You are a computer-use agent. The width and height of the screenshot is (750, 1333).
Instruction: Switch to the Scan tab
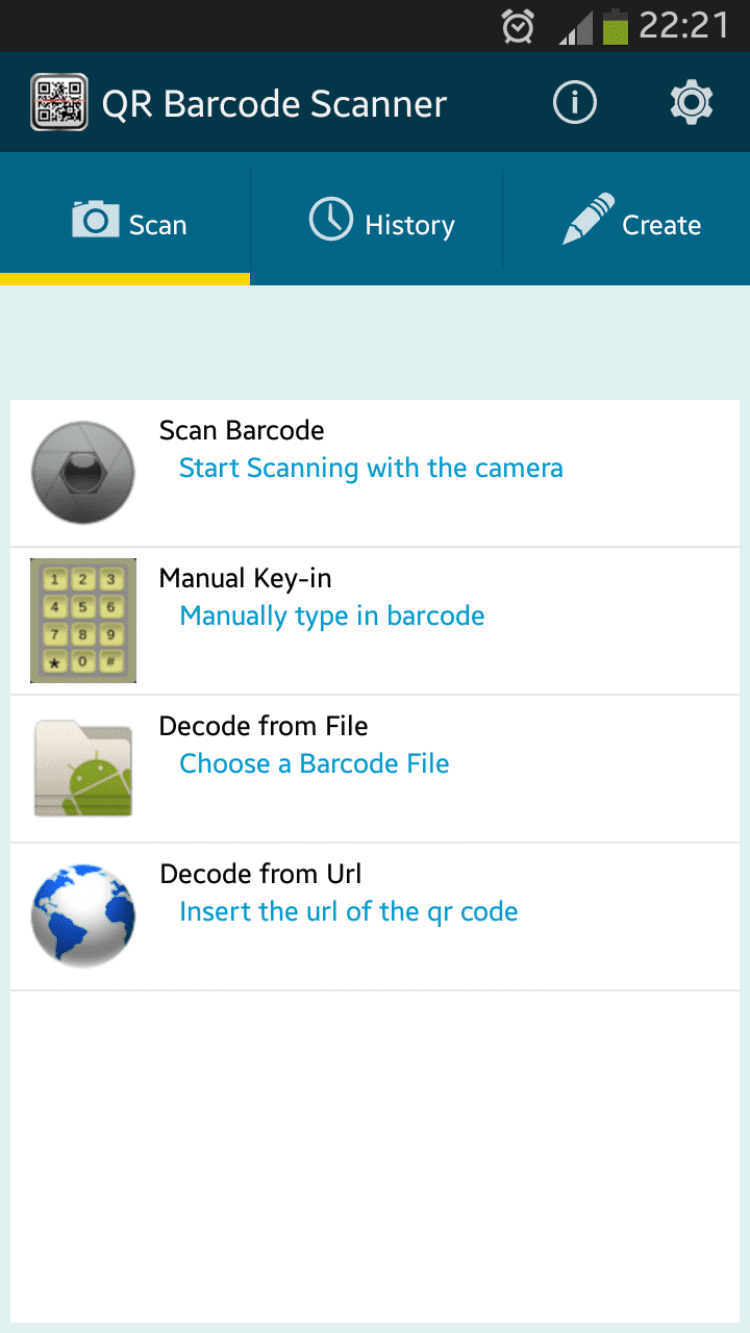click(x=126, y=222)
